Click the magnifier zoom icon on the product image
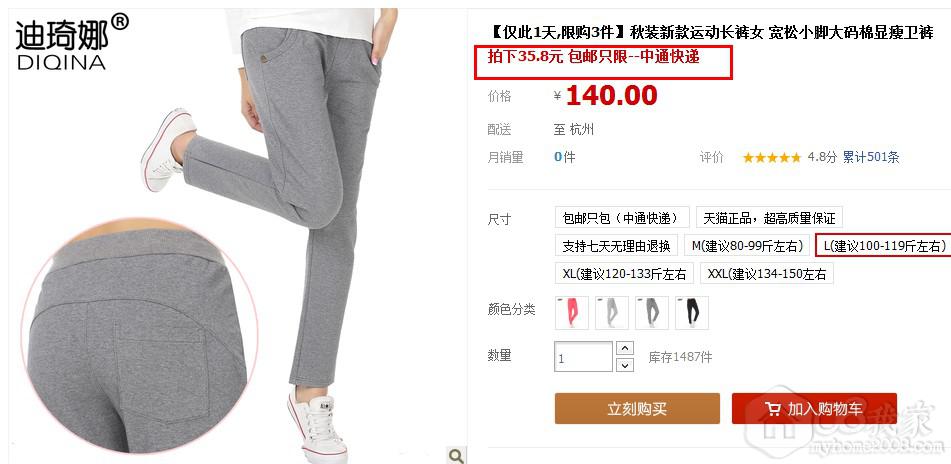Screen dimensions: 951x464 pyautogui.click(x=456, y=454)
